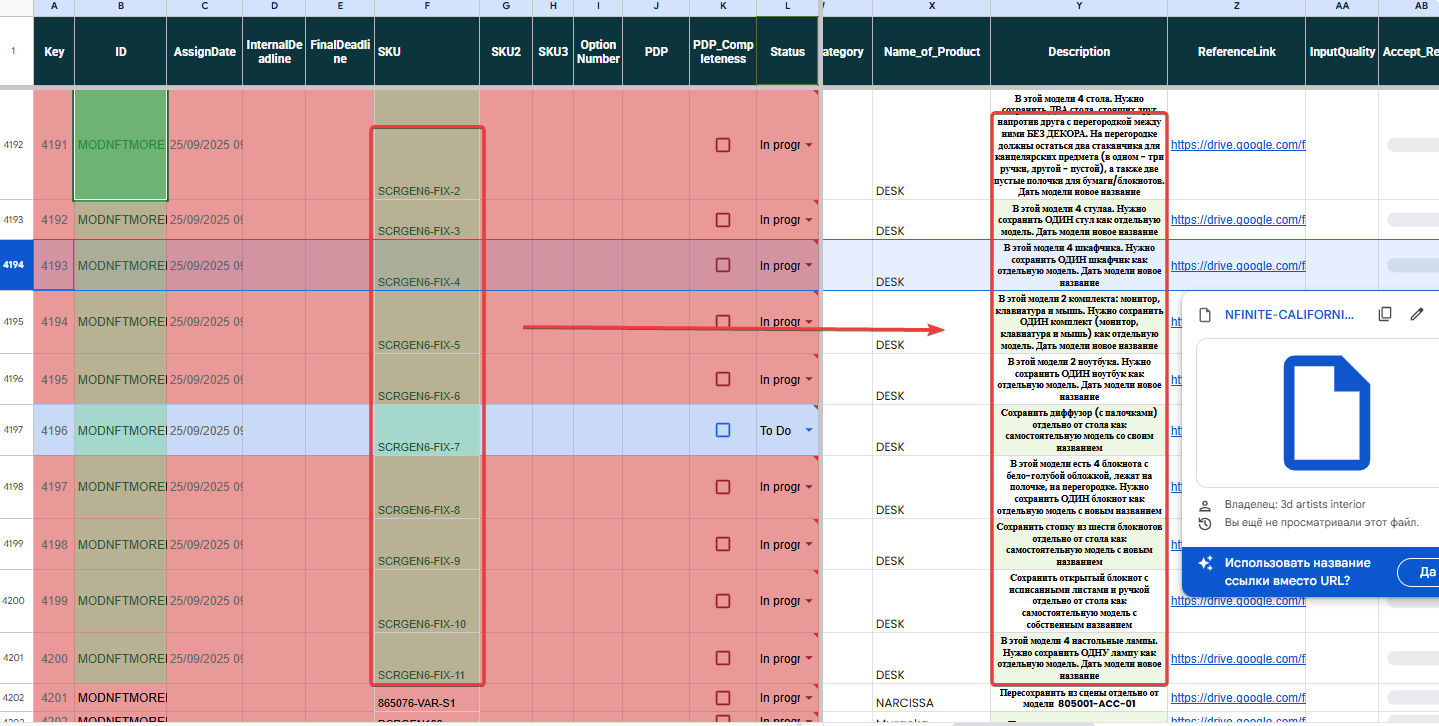
Task: Edit the link with the pencil icon
Action: (1417, 314)
